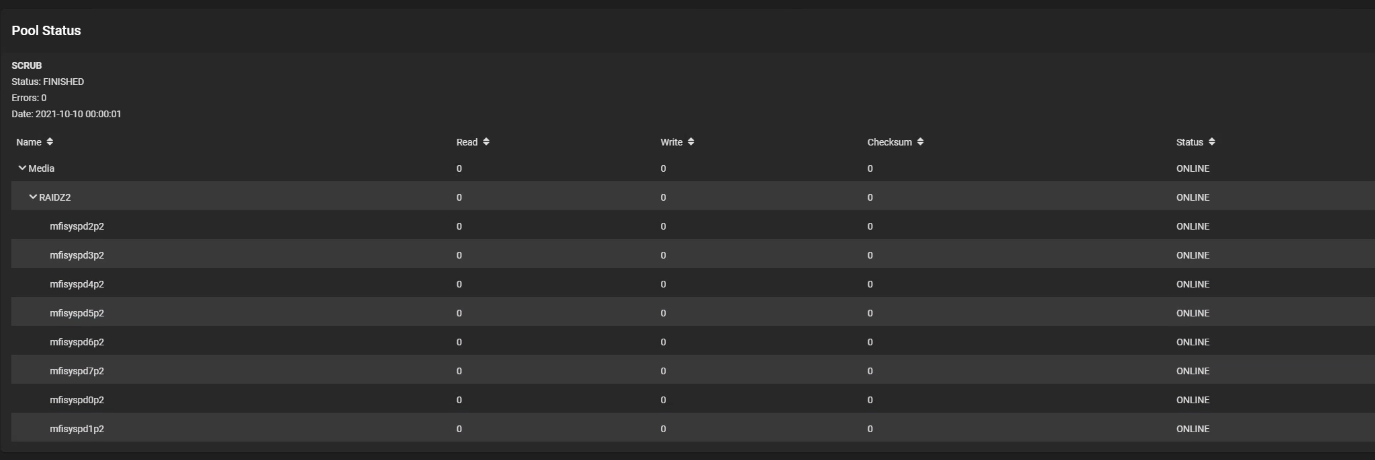This screenshot has height=460, width=1375.
Task: Click on mfisyspd4p2 device name
Action: pos(77,284)
